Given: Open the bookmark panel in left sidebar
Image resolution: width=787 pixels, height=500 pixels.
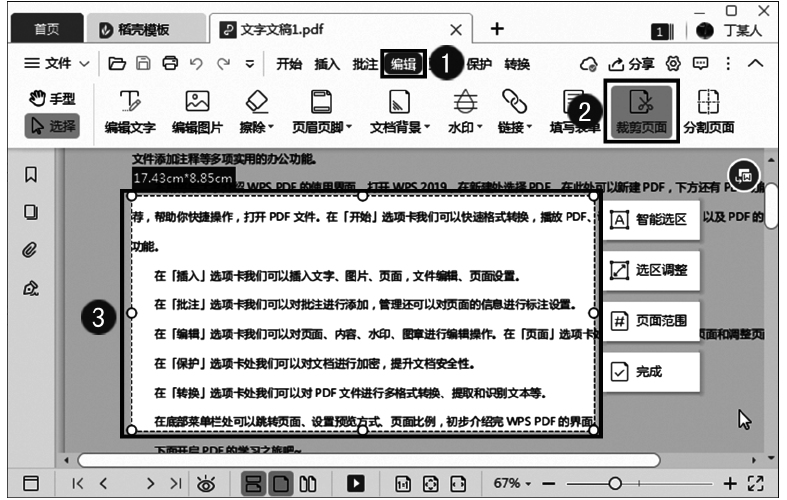Looking at the screenshot, I should coord(31,175).
